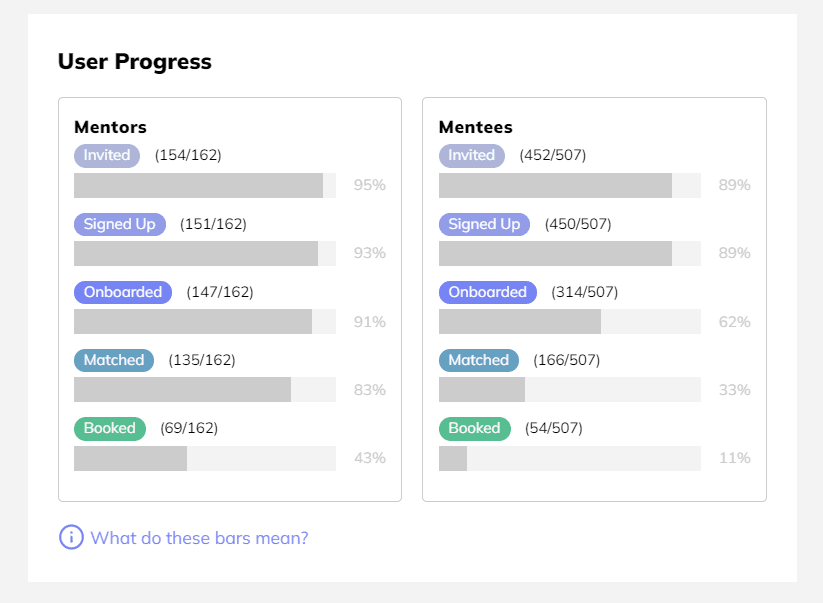This screenshot has width=823, height=603.
Task: Click the Mentees panel heading
Action: [476, 127]
